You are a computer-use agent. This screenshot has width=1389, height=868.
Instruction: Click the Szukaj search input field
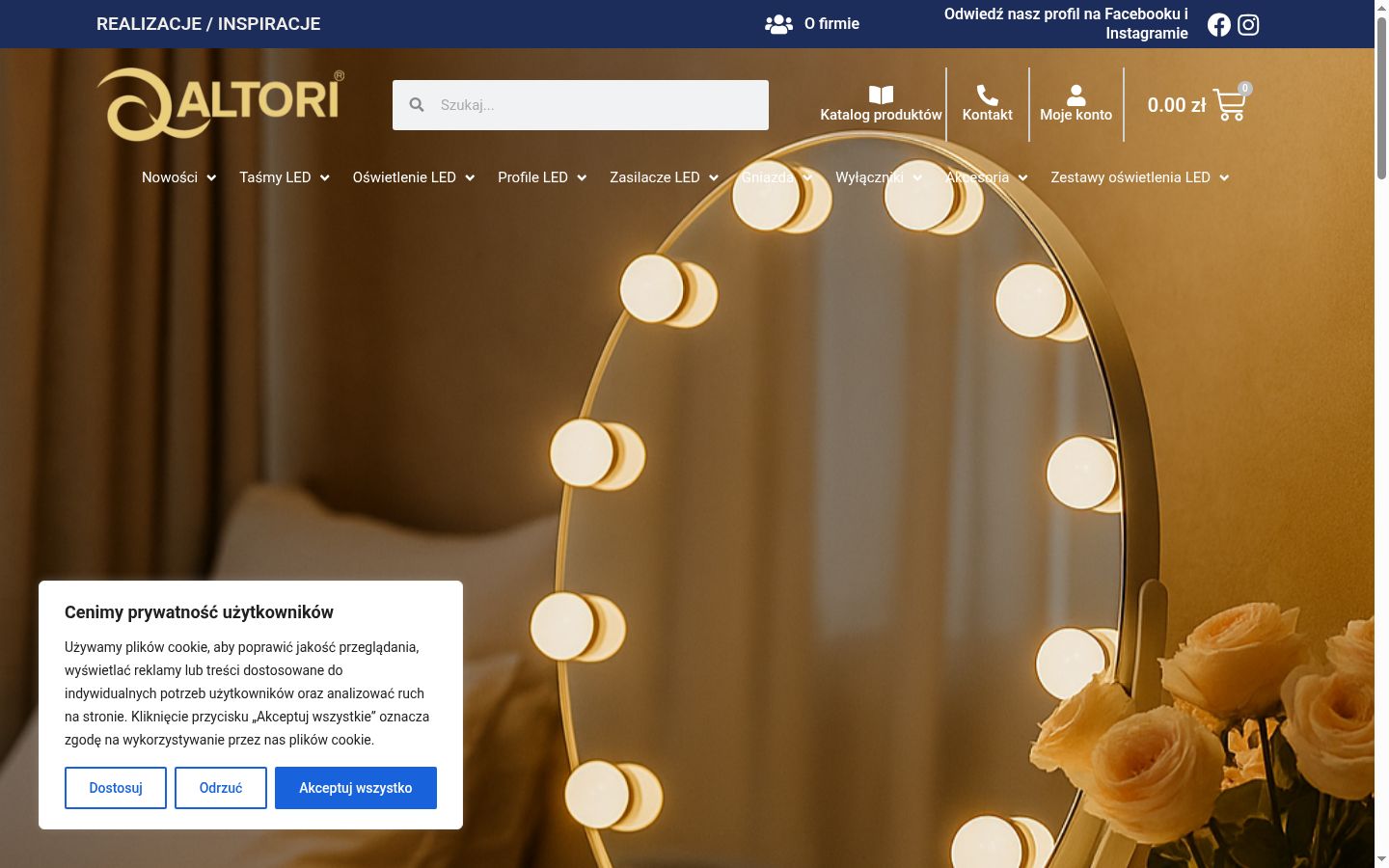(581, 105)
